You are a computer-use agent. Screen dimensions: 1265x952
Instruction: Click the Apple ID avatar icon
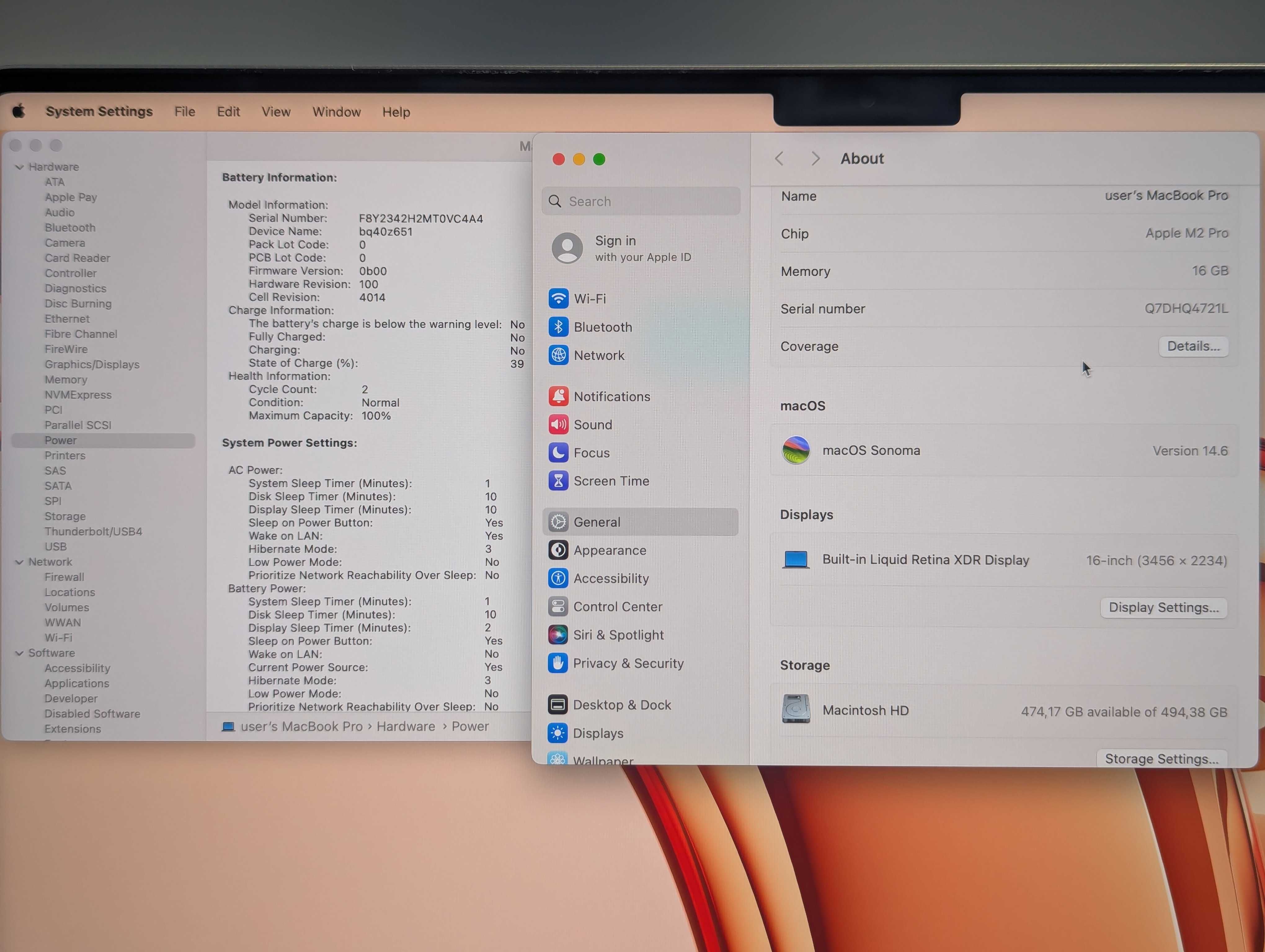[x=567, y=248]
